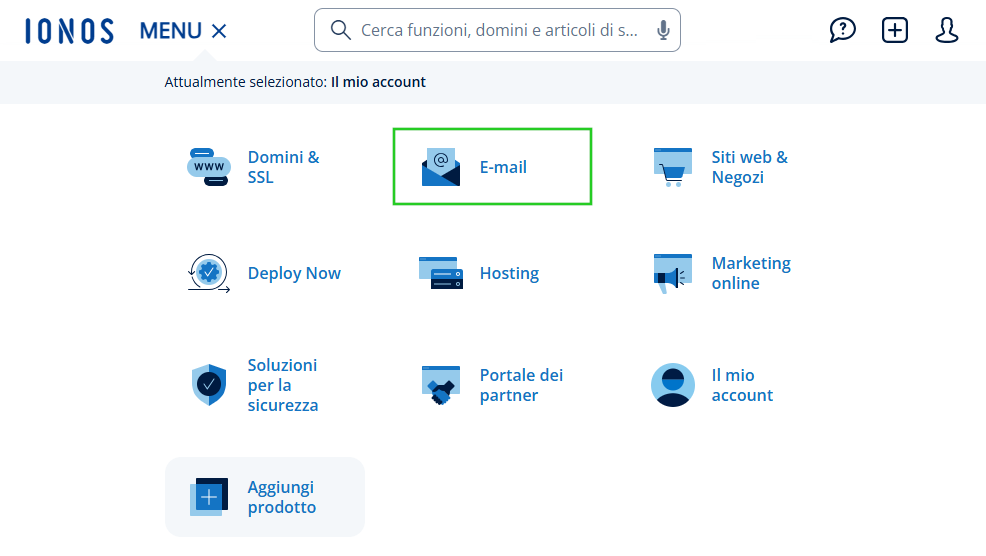Click the security shield icon

(209, 384)
